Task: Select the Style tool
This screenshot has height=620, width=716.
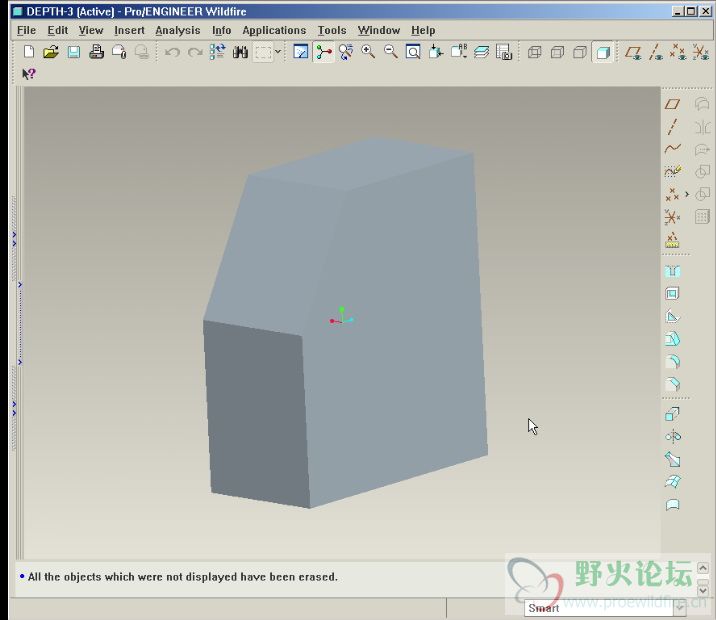Action: (673, 504)
